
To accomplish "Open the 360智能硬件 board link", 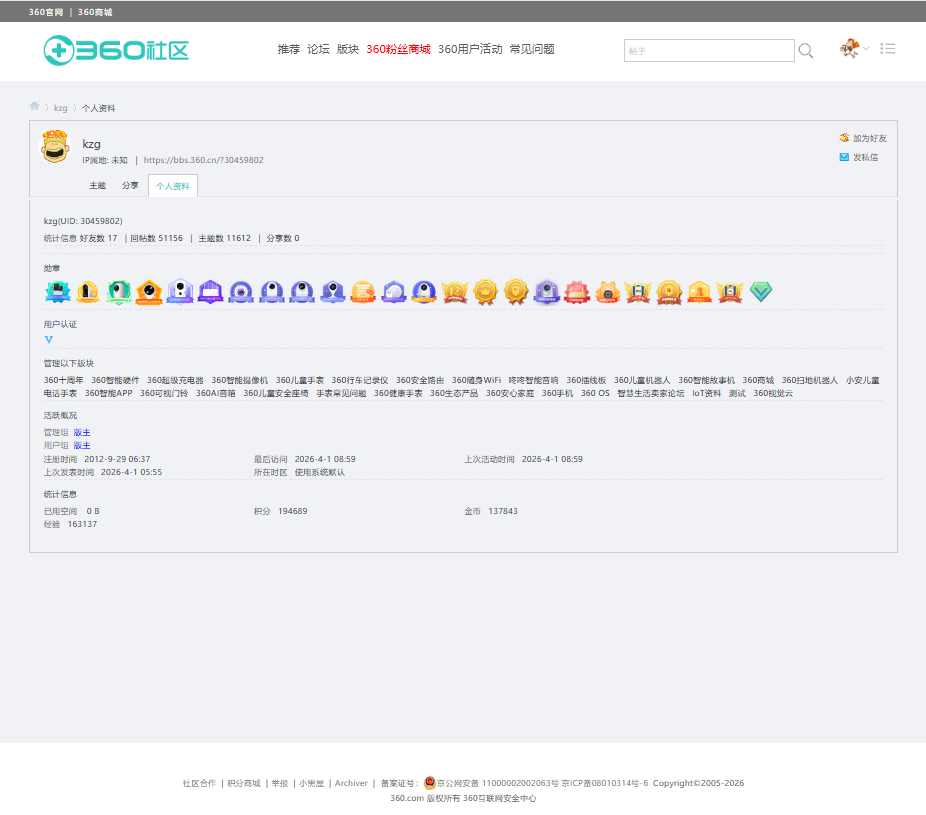I will pyautogui.click(x=115, y=380).
